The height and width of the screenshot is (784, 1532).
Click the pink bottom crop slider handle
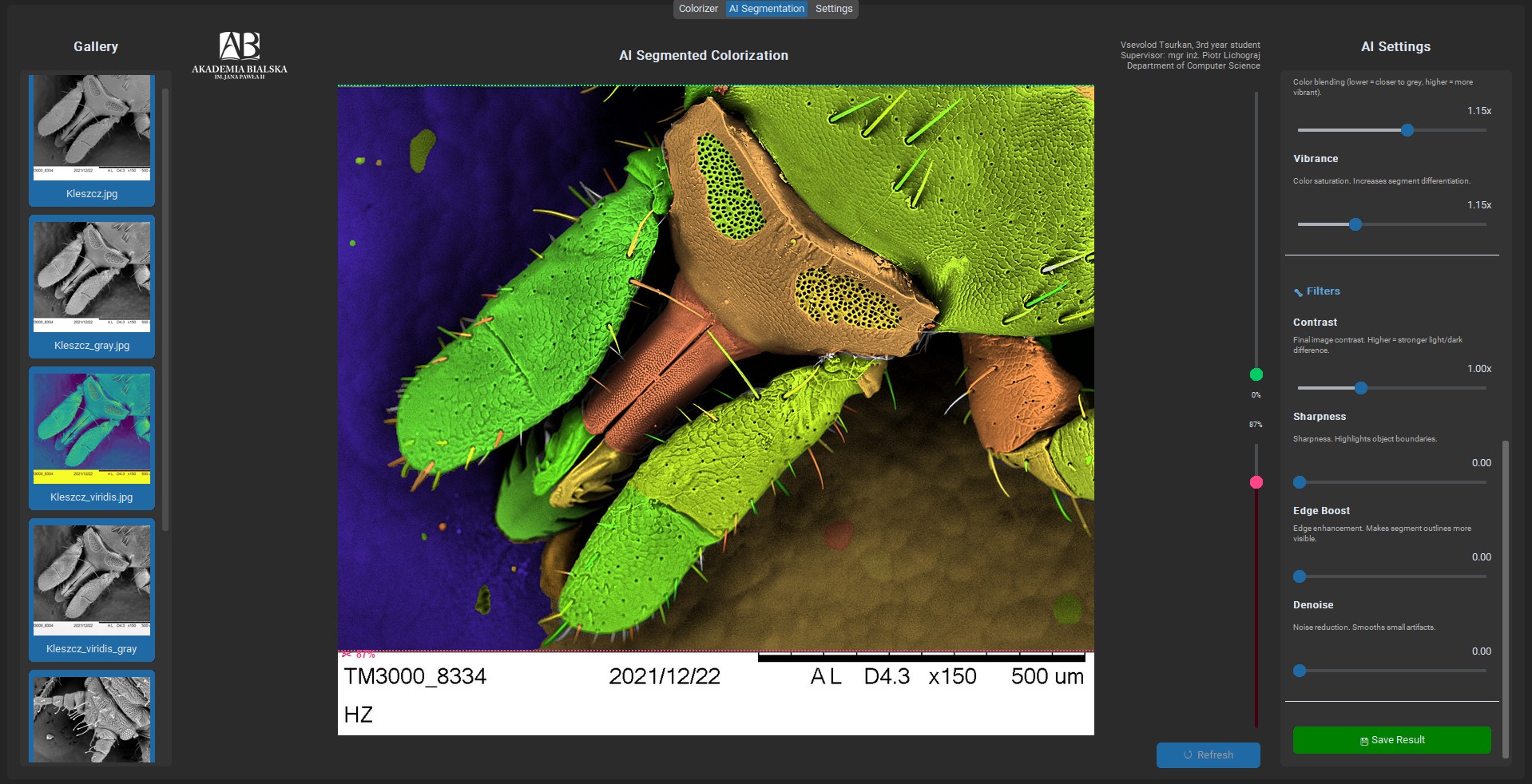[x=1256, y=482]
